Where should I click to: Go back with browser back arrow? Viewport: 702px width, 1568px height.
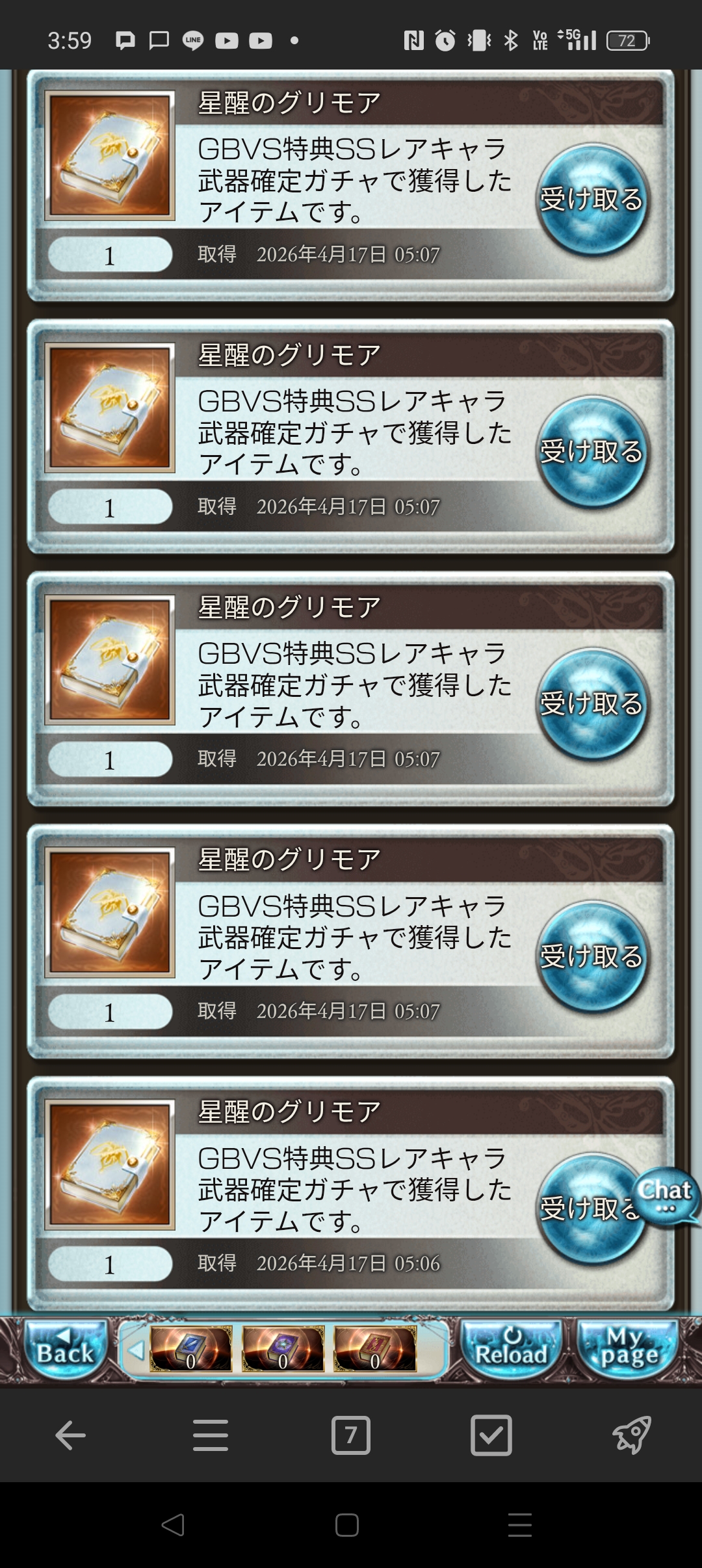(70, 1435)
